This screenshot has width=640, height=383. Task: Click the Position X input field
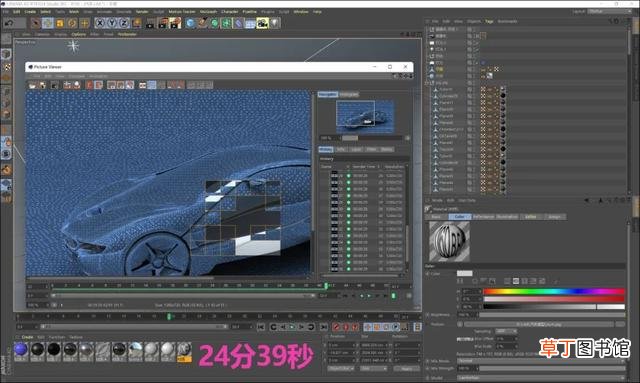342,345
